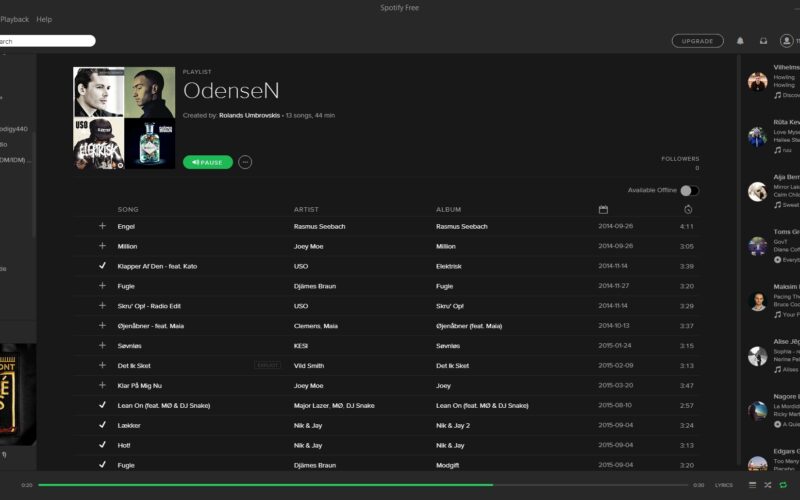The height and width of the screenshot is (500, 800).
Task: Enable the Available Offline switch
Action: [x=689, y=190]
